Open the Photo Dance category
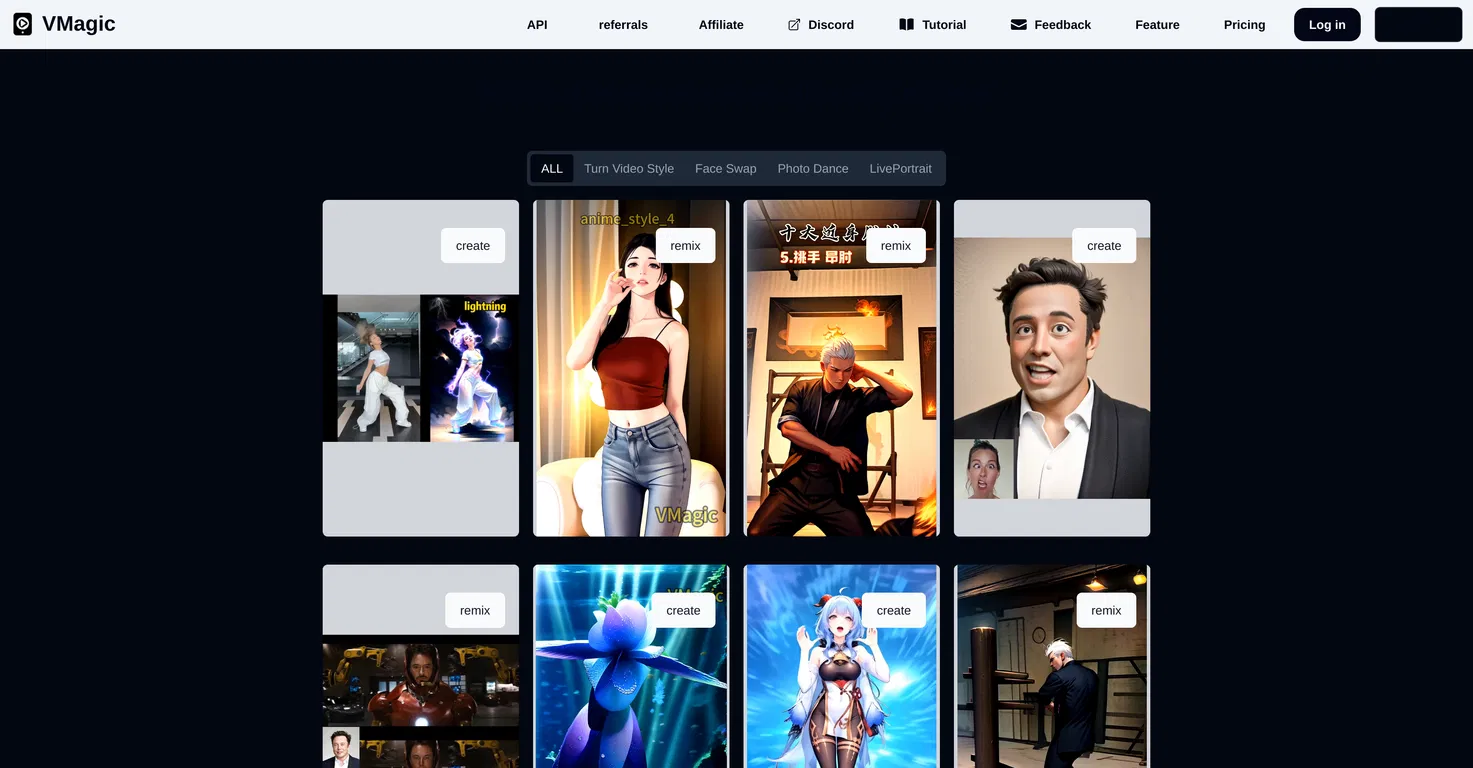 (812, 168)
